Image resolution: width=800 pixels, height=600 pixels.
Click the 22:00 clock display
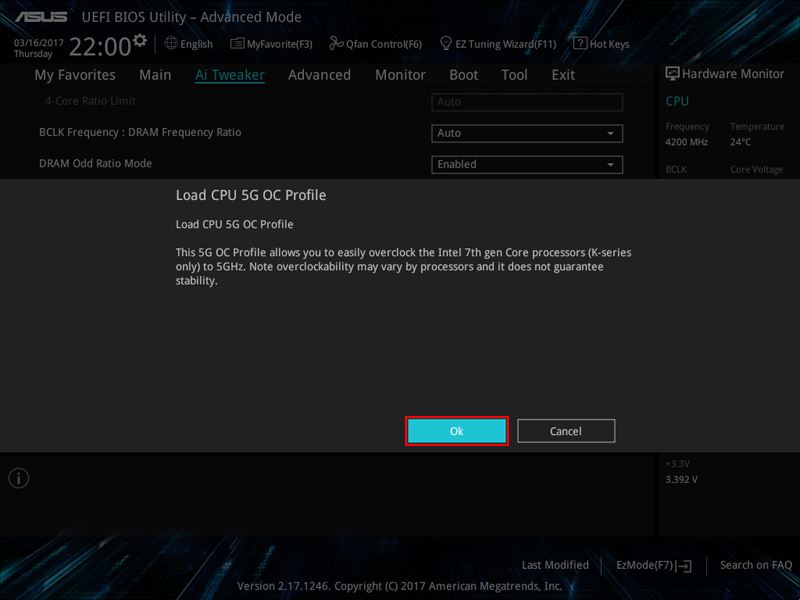pos(100,46)
